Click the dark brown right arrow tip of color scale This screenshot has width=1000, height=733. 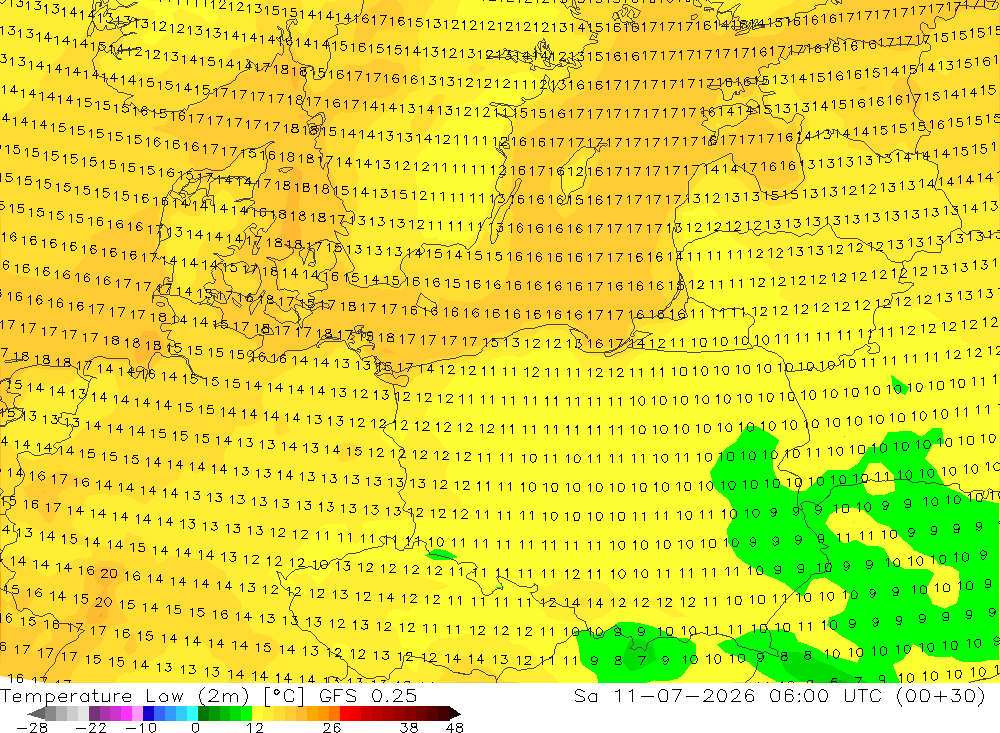click(x=454, y=714)
